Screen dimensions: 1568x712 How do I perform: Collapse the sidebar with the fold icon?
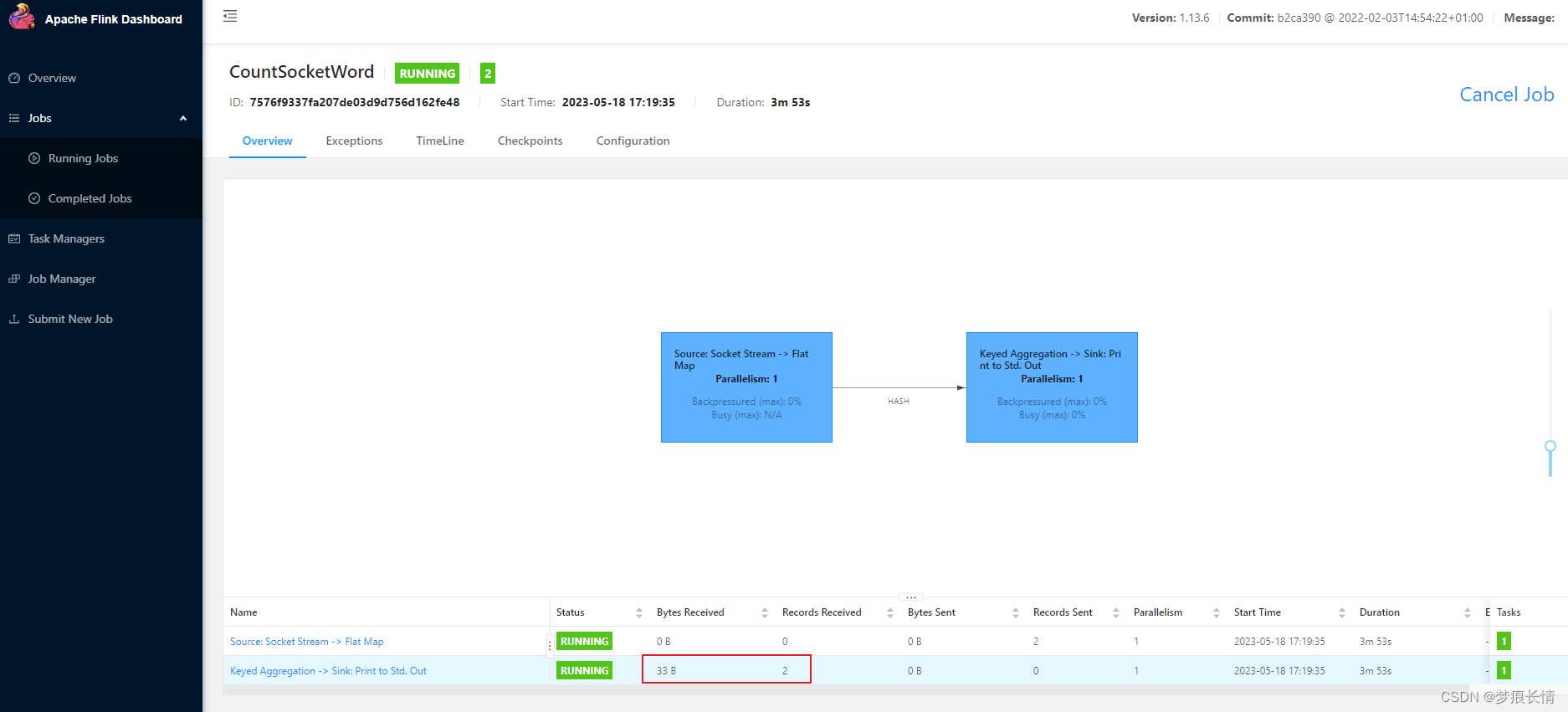point(230,16)
